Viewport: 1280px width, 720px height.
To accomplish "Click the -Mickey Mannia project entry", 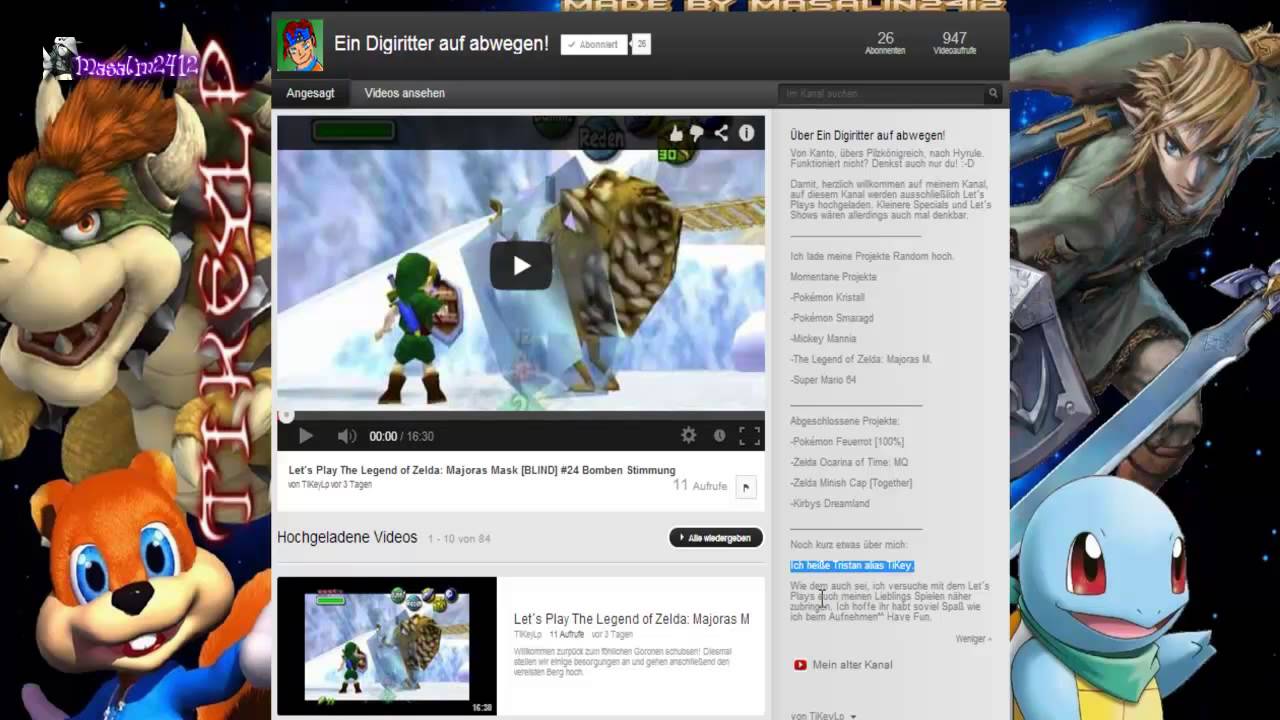I will (x=823, y=339).
